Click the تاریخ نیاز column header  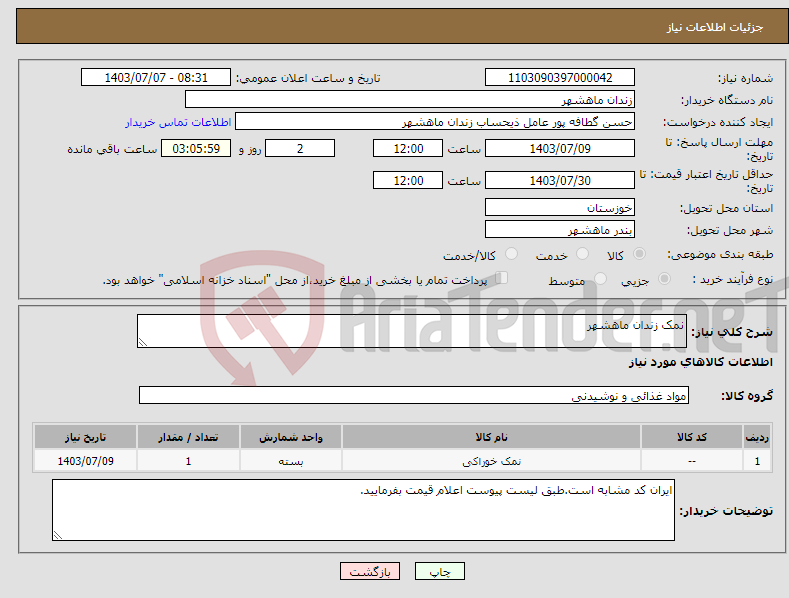86,437
